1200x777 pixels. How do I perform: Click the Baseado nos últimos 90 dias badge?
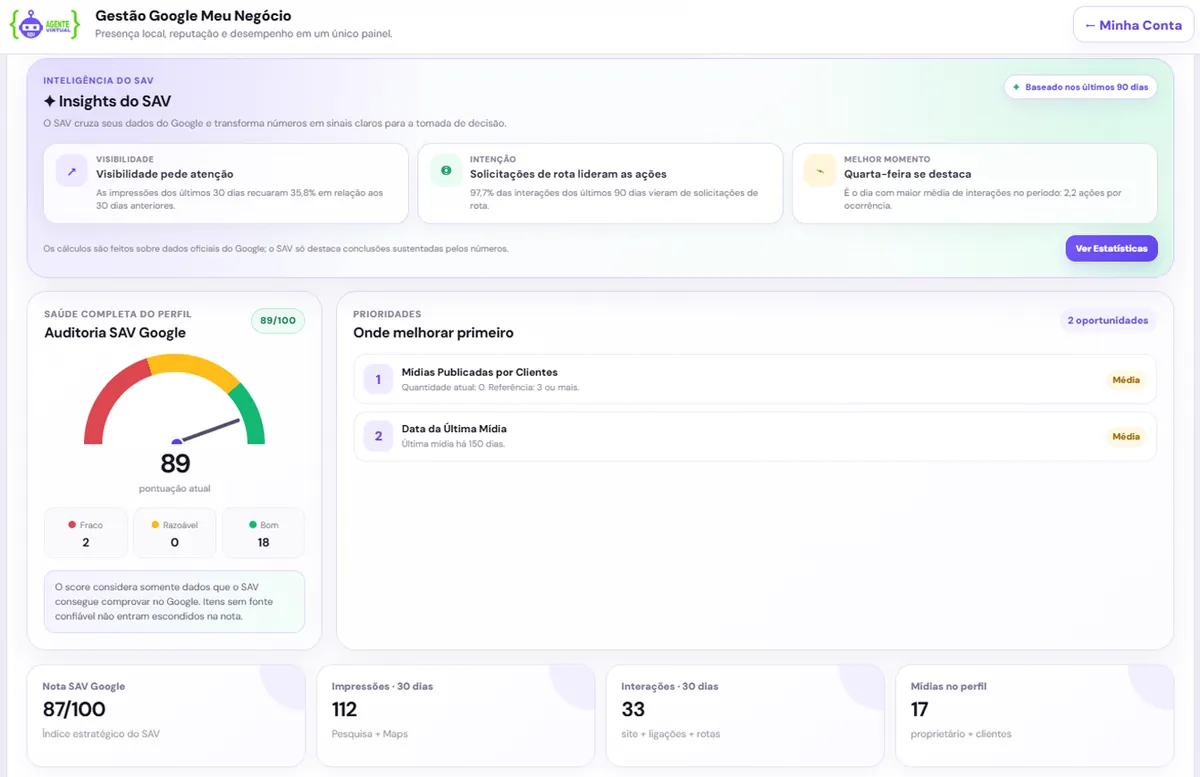[x=1080, y=87]
